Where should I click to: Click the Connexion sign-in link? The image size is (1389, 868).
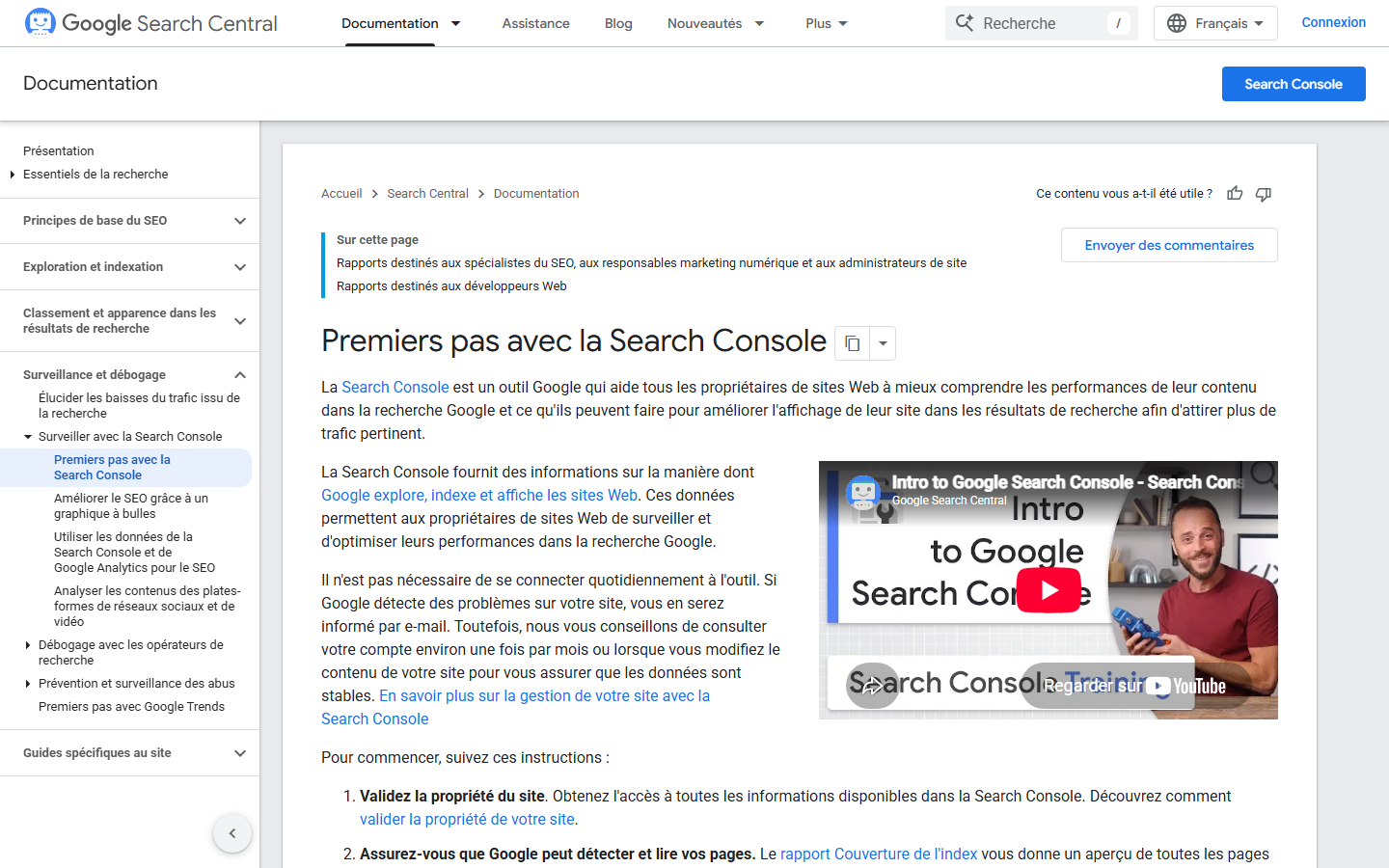[x=1333, y=22]
